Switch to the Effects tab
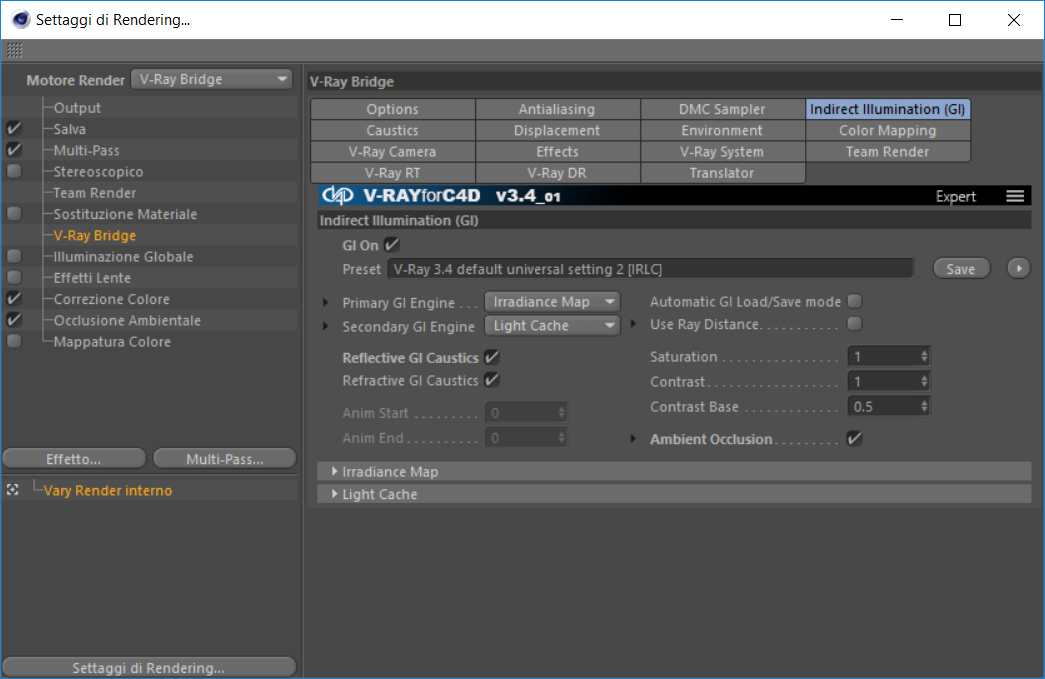This screenshot has width=1045, height=679. (x=557, y=152)
